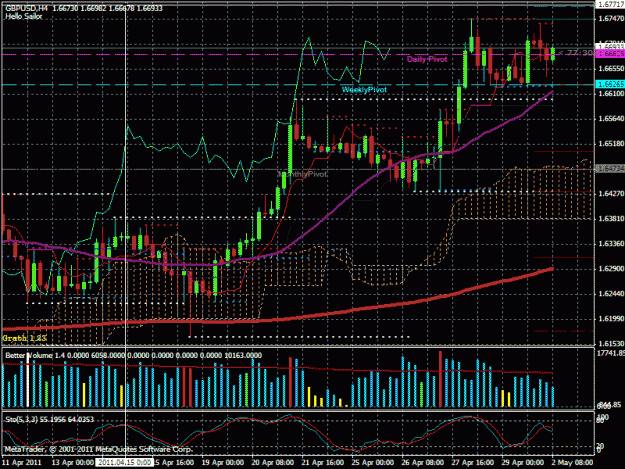Click the magenta daily pivot price tag
The height and width of the screenshot is (469, 625).
point(610,54)
